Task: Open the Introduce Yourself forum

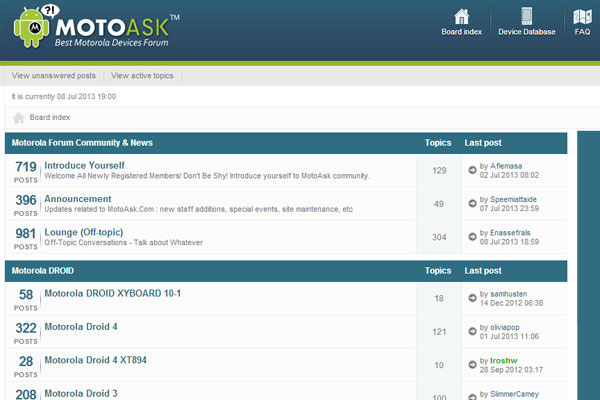Action: pyautogui.click(x=85, y=165)
